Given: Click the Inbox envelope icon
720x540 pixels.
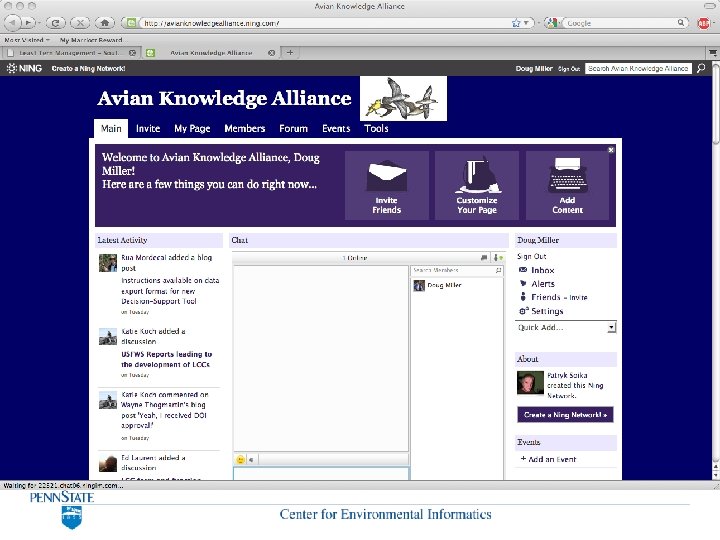Looking at the screenshot, I should pyautogui.click(x=523, y=270).
